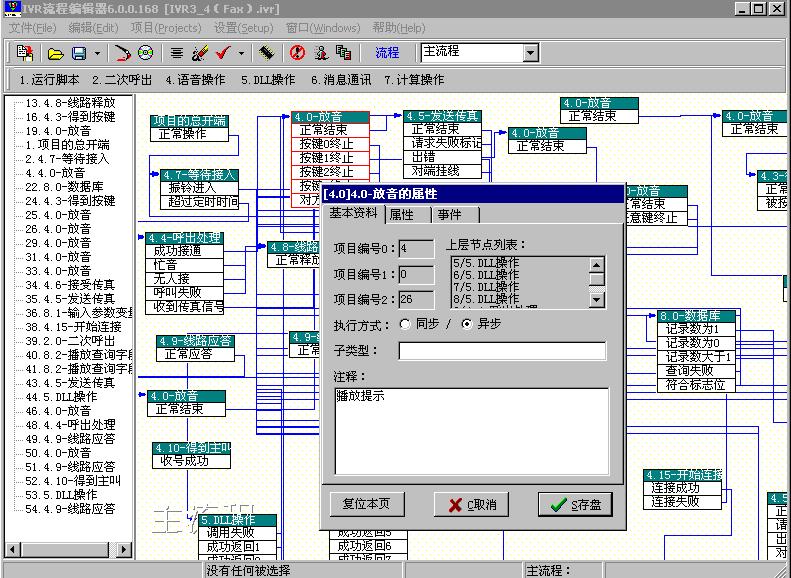Viewport: 791px width, 578px height.
Task: Open the 窗口(Windows) menu
Action: (x=323, y=28)
